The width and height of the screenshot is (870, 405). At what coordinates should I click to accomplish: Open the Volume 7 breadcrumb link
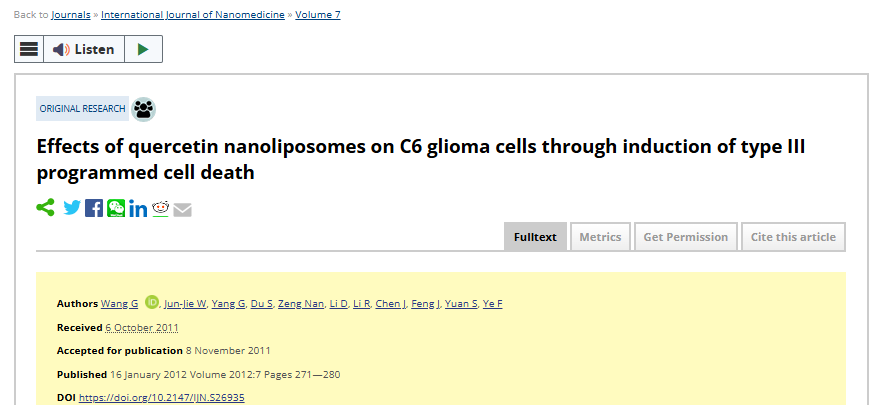point(318,15)
